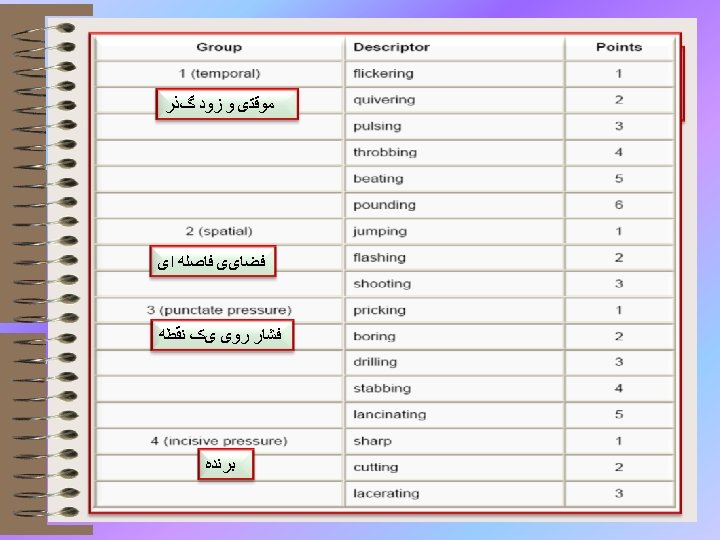Click points value 1 in jumping row
Viewport: 720px width, 540px height.
click(619, 231)
